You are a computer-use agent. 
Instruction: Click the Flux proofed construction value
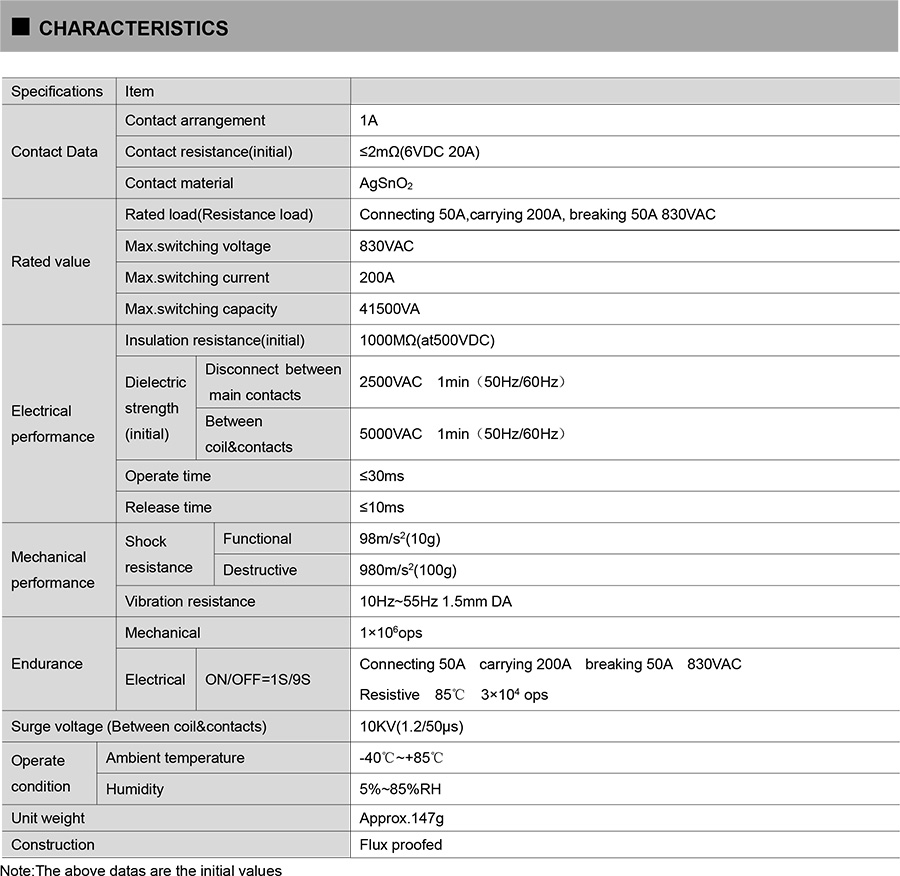(x=401, y=845)
